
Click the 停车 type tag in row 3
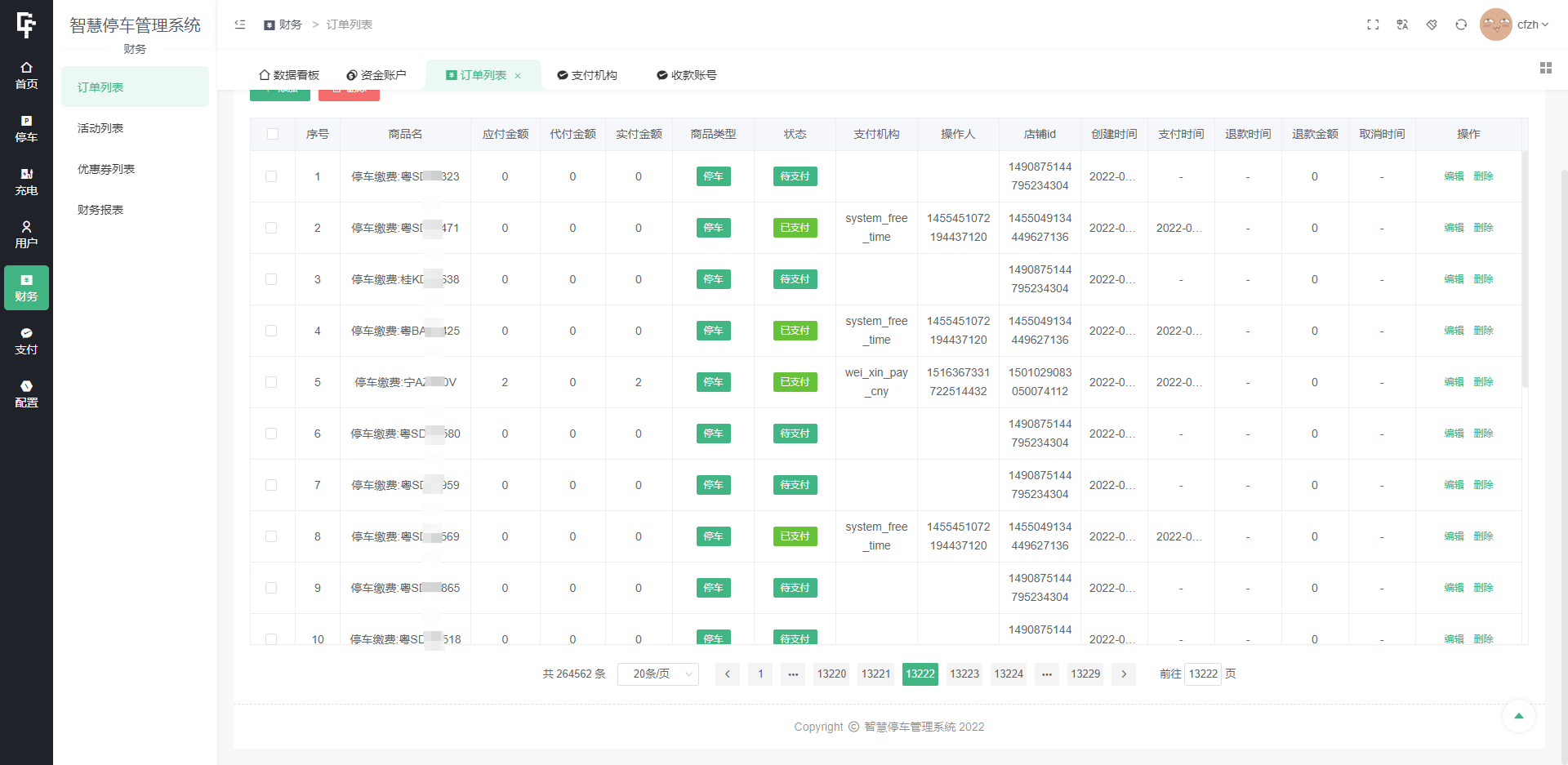pos(713,279)
